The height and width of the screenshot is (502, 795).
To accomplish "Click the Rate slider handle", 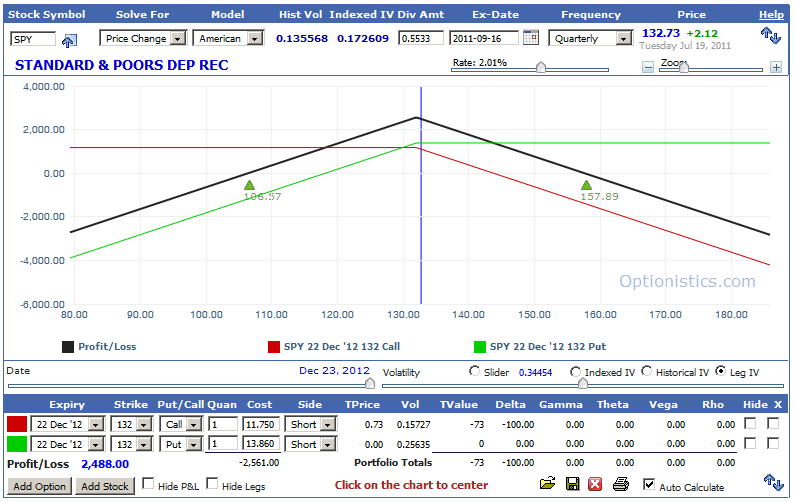I will 541,67.
